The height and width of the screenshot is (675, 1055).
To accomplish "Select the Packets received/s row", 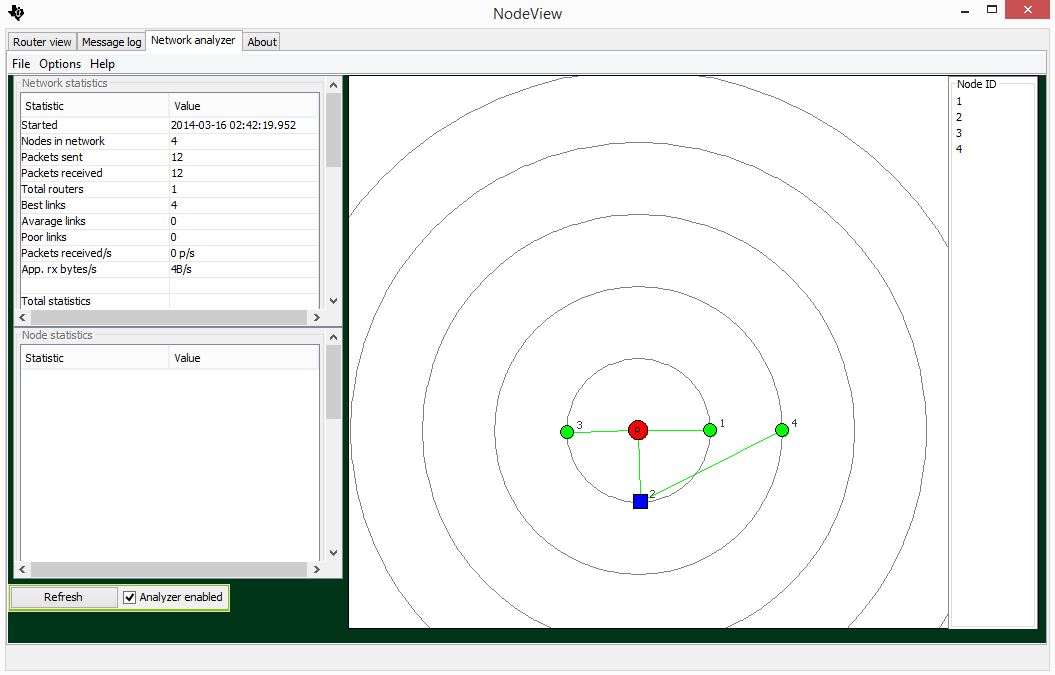I will coord(170,253).
